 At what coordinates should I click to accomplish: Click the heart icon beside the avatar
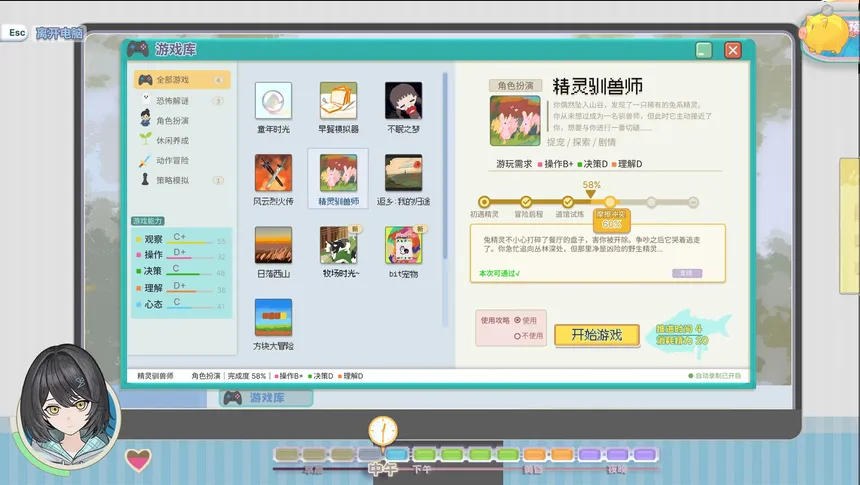click(138, 459)
